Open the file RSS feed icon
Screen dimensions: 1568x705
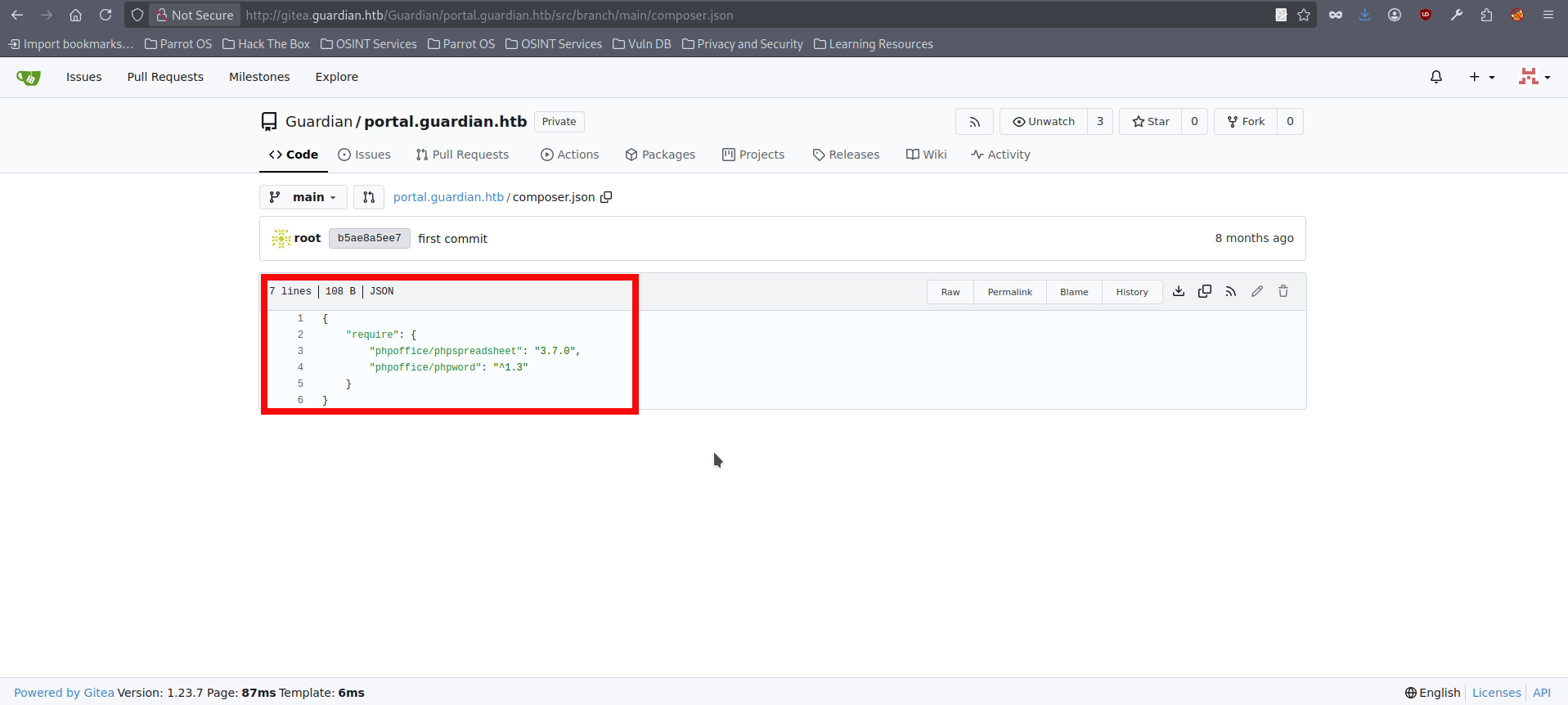point(1231,291)
